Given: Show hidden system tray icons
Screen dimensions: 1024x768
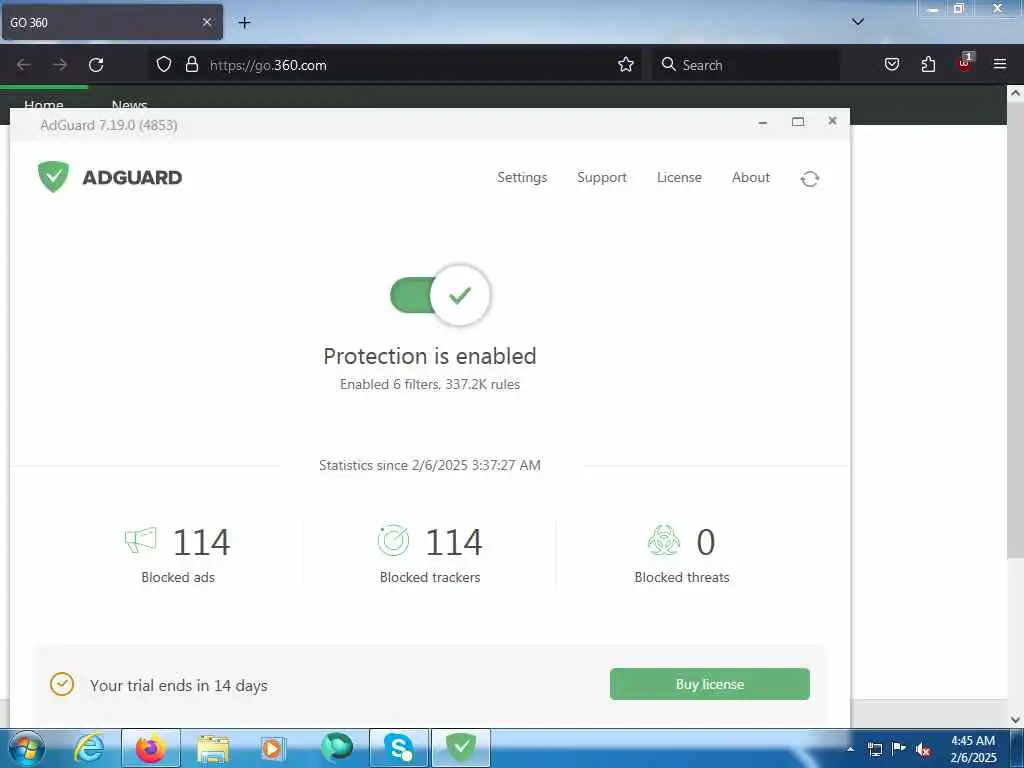Looking at the screenshot, I should pyautogui.click(x=850, y=749).
